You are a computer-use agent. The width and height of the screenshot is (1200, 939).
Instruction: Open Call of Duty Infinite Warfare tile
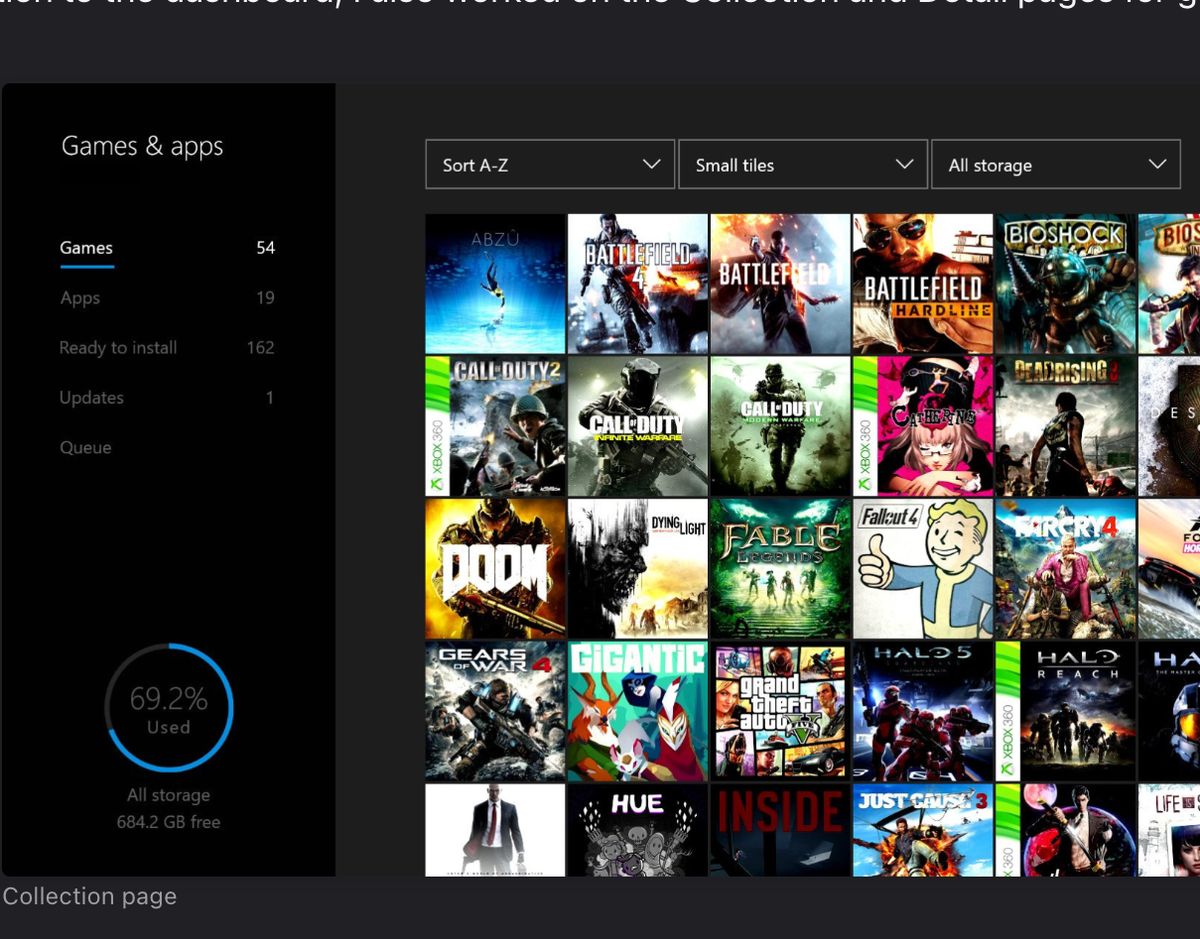[638, 426]
